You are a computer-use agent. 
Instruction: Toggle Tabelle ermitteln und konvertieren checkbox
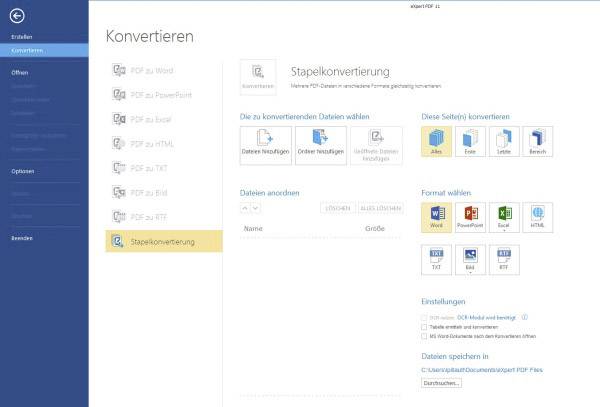coord(424,327)
